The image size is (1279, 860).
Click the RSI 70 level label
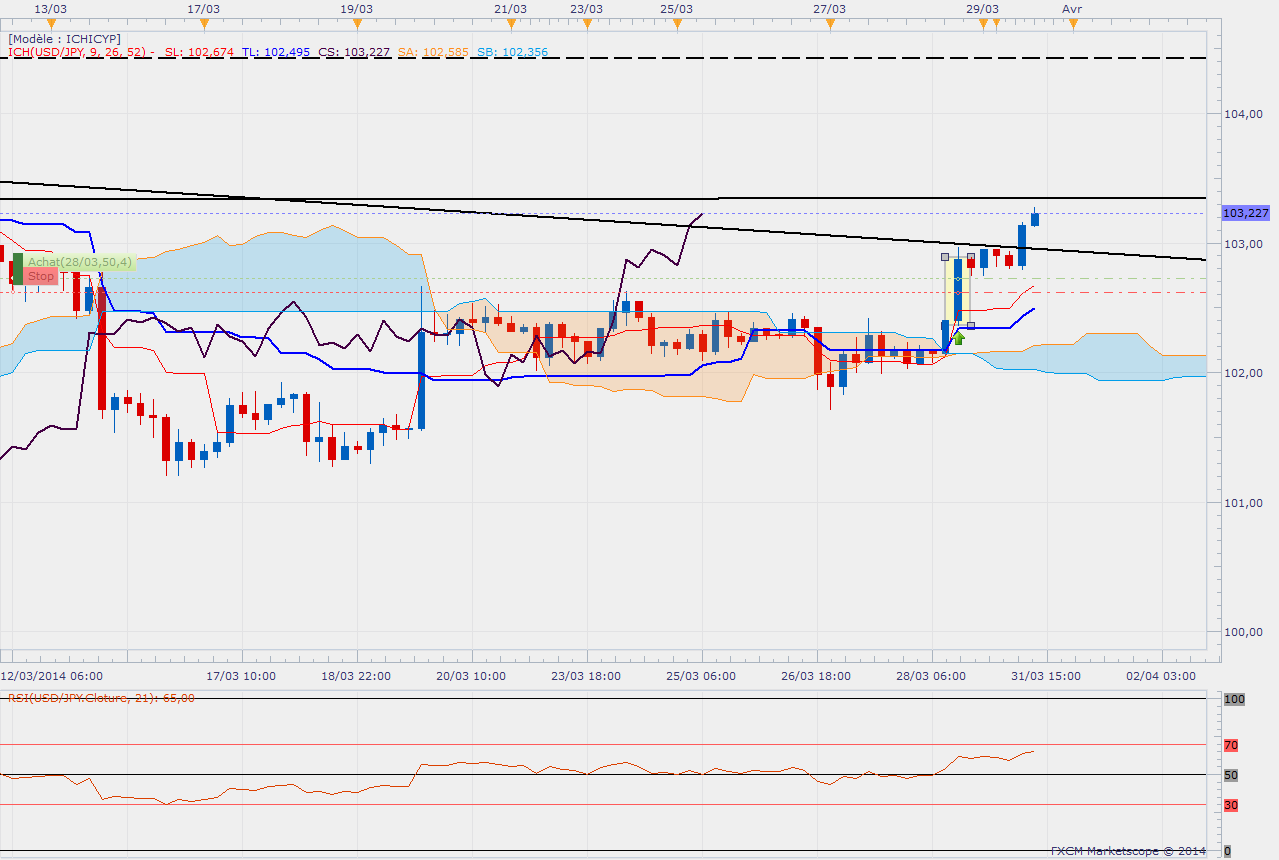pyautogui.click(x=1231, y=745)
